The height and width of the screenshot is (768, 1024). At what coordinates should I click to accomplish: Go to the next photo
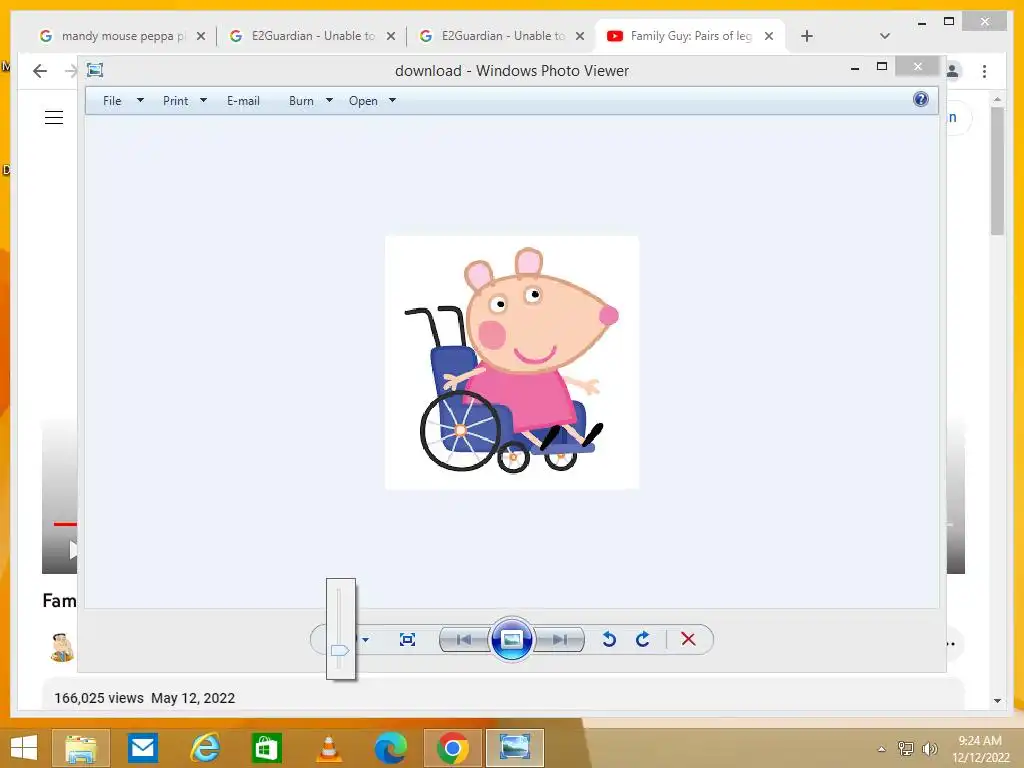(x=559, y=639)
